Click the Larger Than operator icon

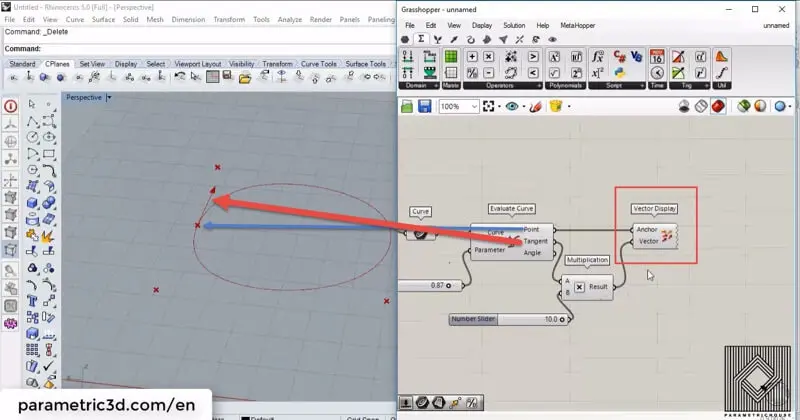coord(533,57)
